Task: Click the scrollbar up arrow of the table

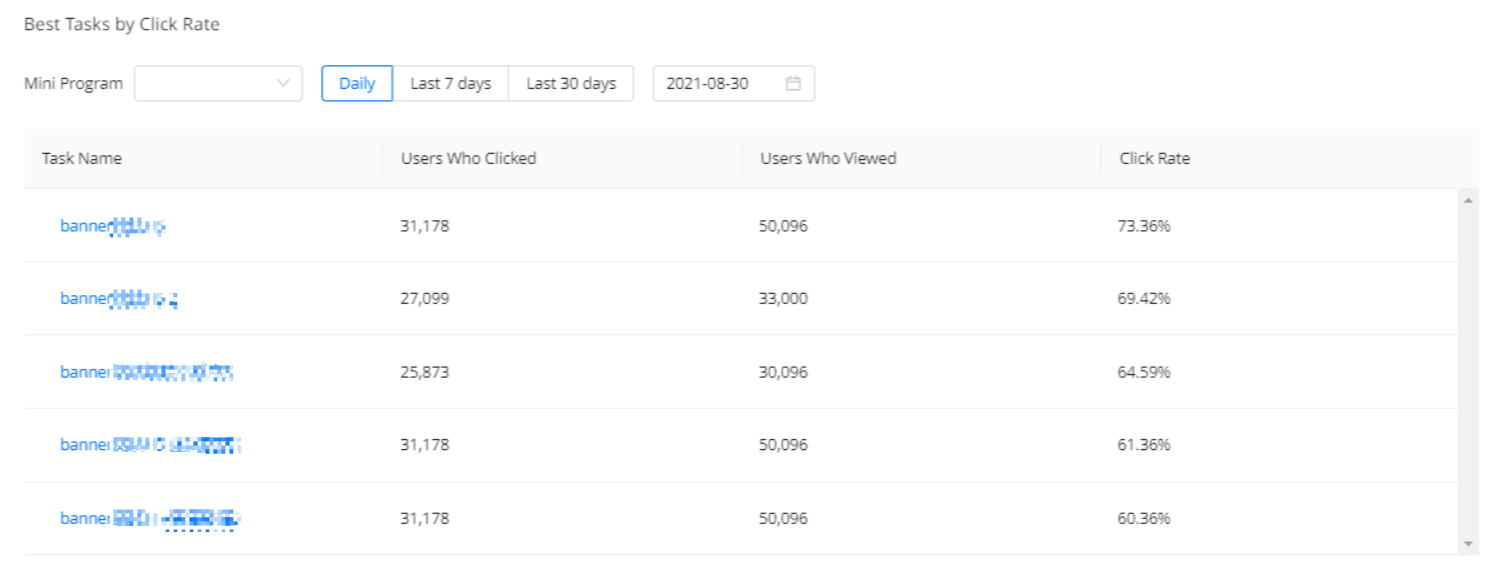Action: click(1468, 201)
